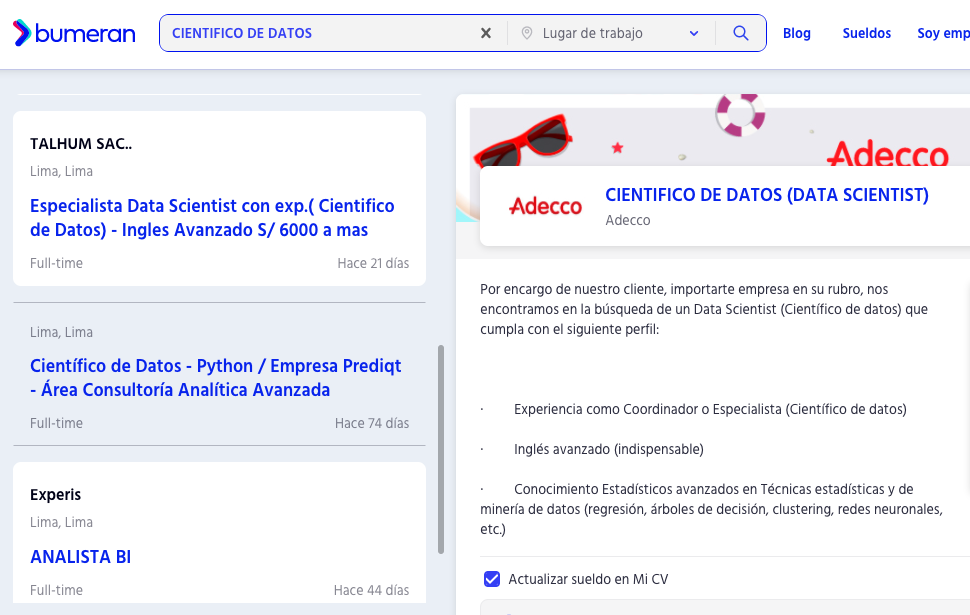Click Hace 44 días posting date
Image resolution: width=970 pixels, height=615 pixels.
tap(371, 590)
